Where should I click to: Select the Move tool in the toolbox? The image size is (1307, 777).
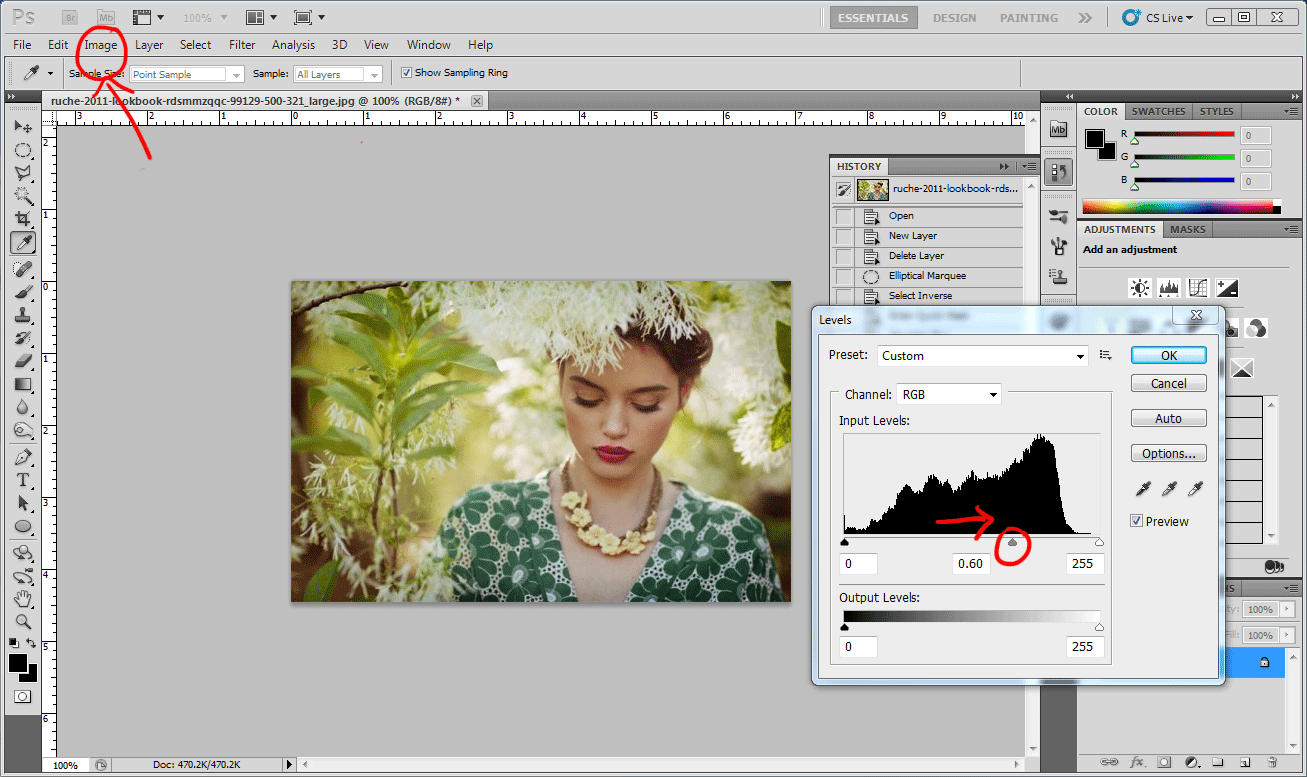pyautogui.click(x=22, y=127)
